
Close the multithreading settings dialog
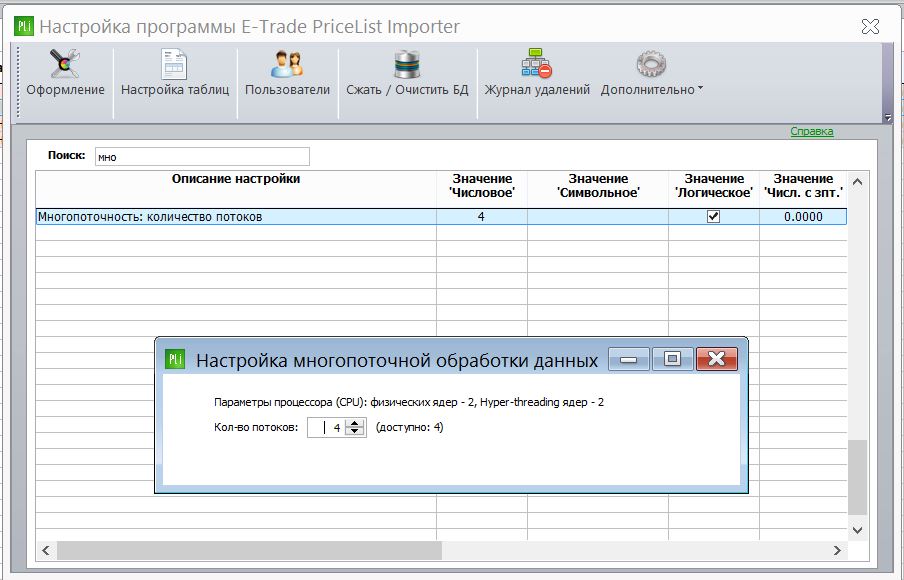click(717, 359)
